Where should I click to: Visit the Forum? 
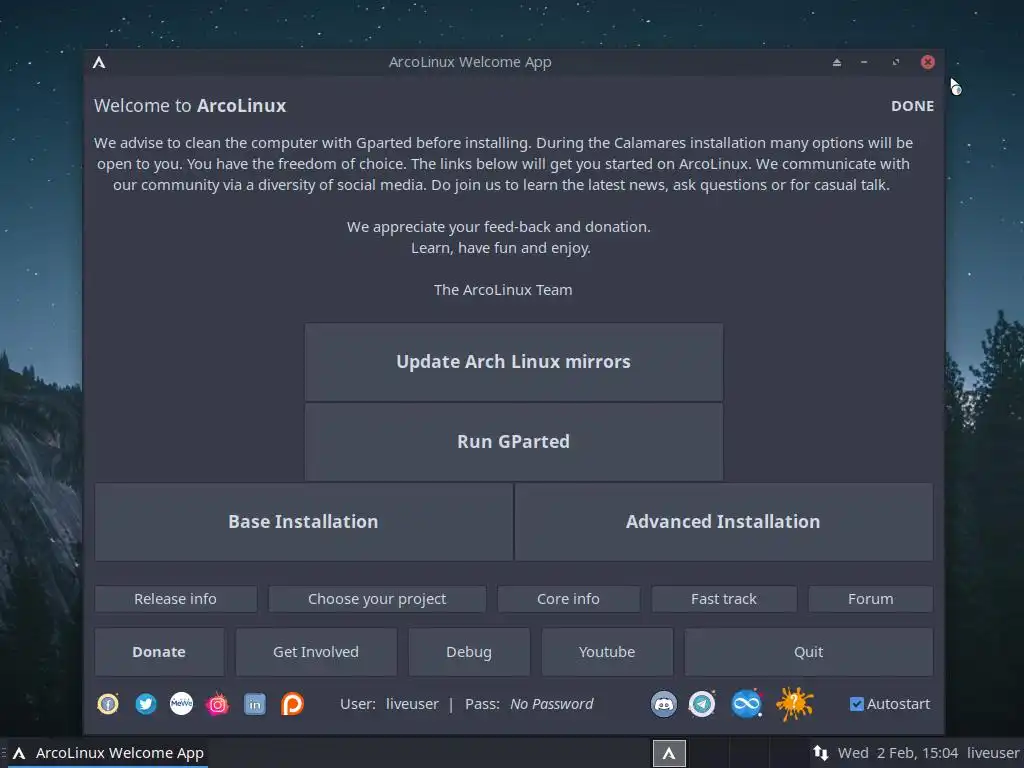tap(871, 599)
